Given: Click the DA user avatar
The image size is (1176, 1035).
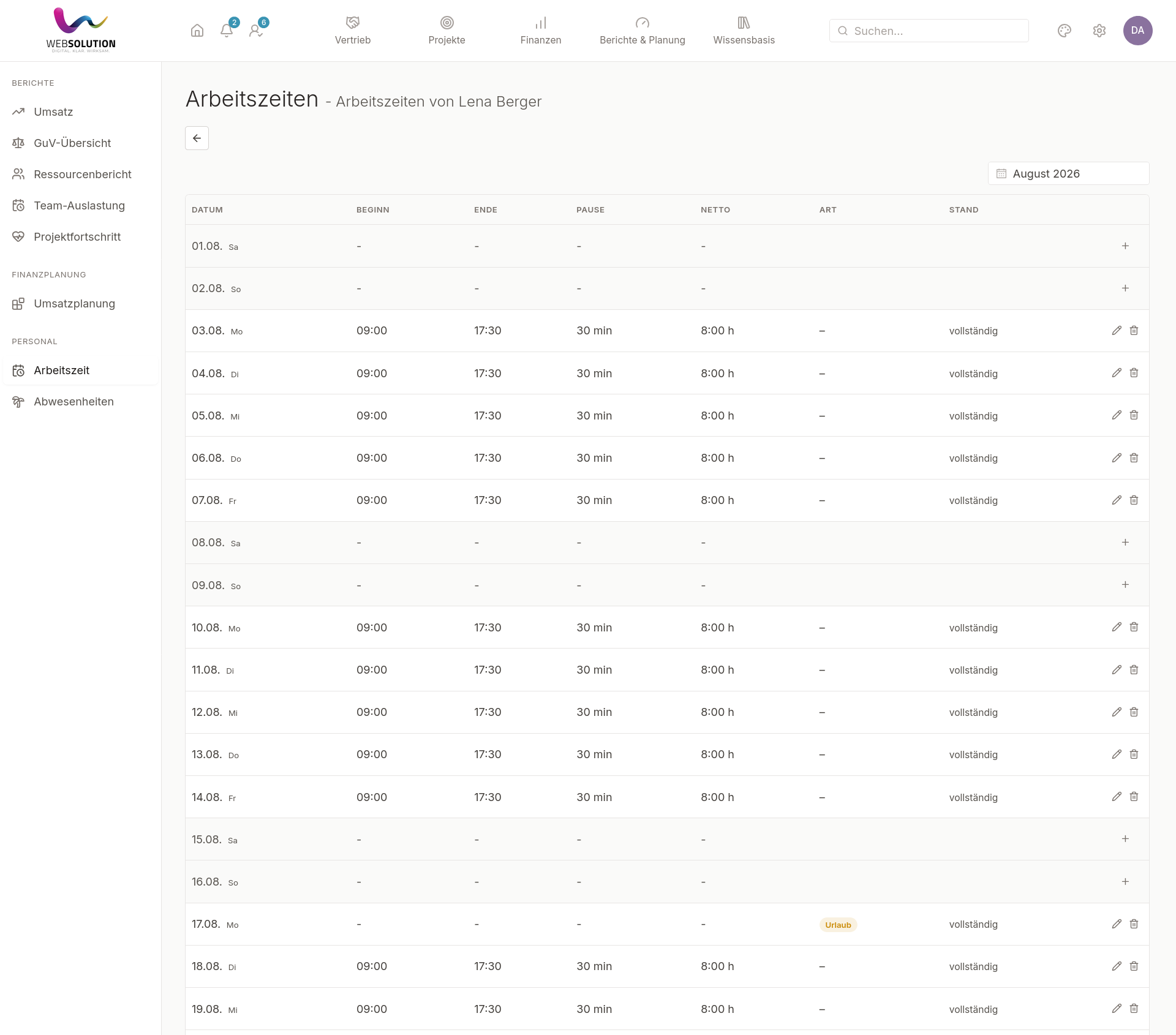Looking at the screenshot, I should pos(1137,31).
